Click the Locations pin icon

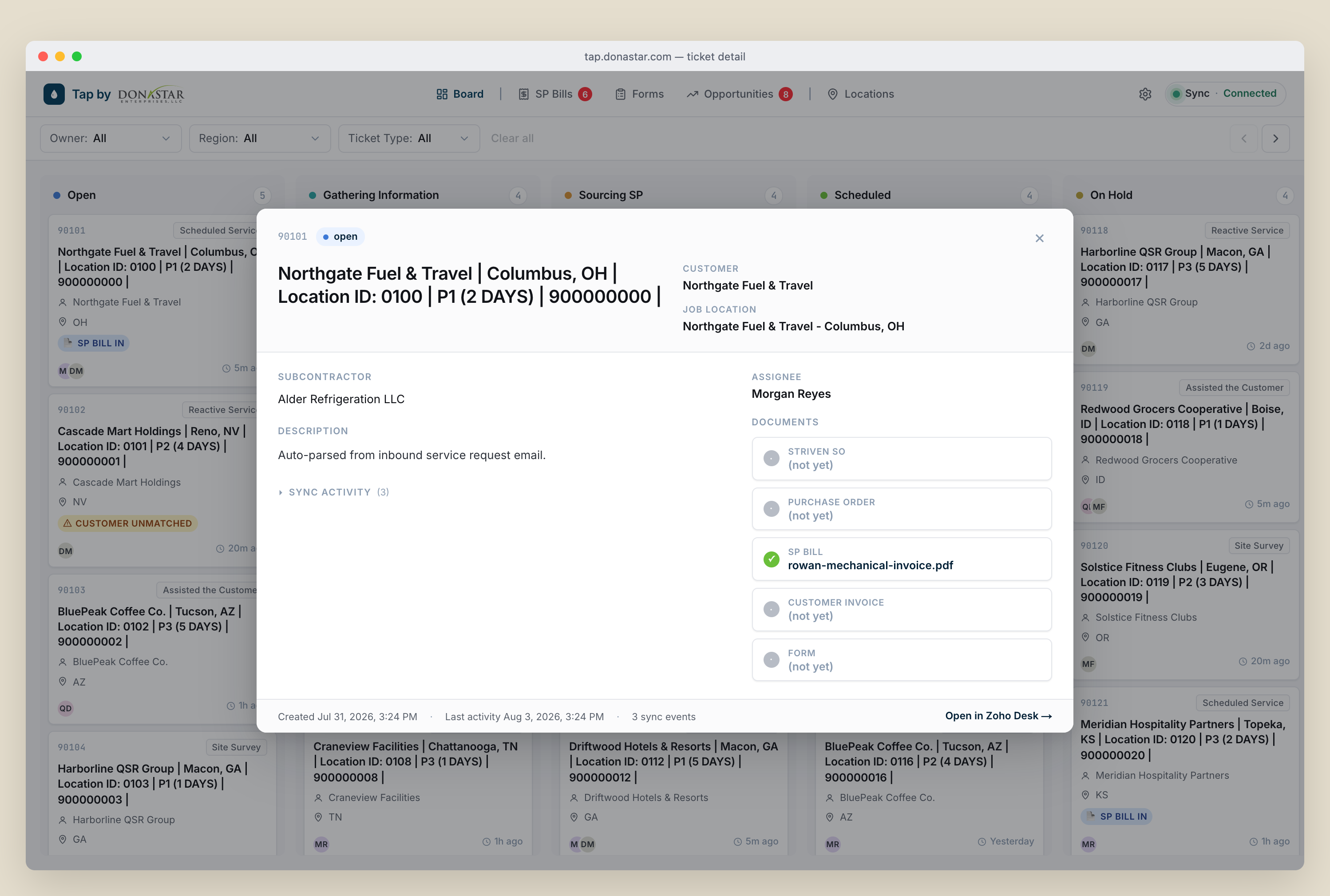point(832,94)
